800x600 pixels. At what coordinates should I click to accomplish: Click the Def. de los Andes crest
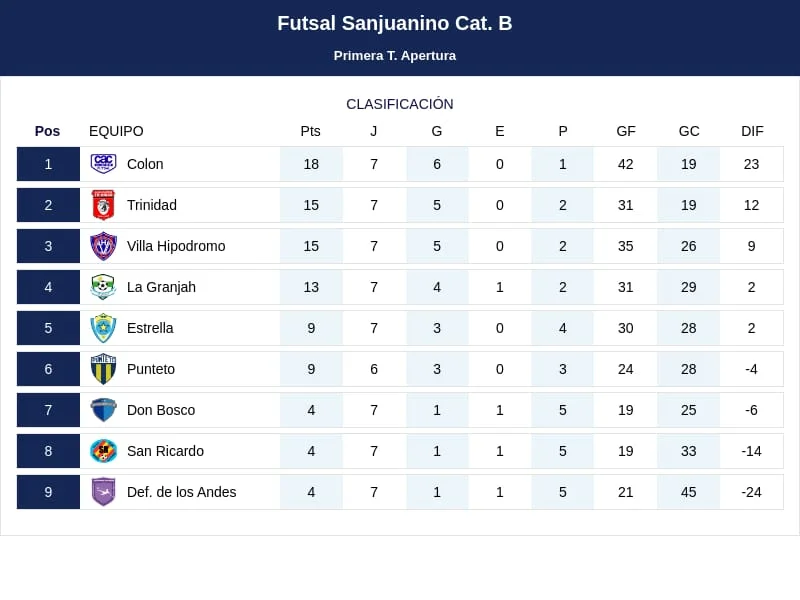click(x=103, y=492)
